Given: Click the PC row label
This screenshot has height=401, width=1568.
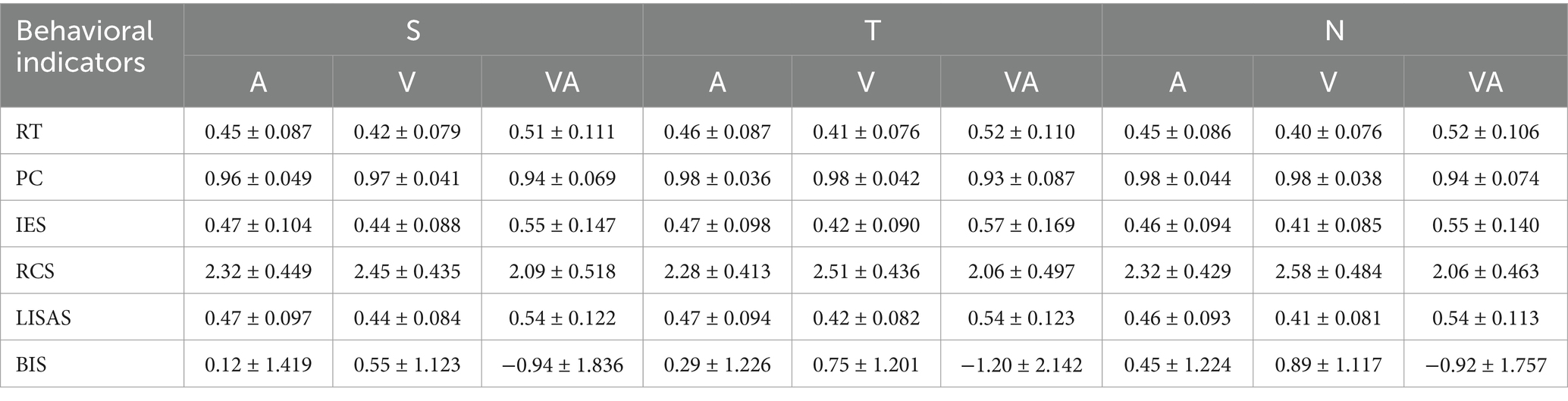Looking at the screenshot, I should click(x=30, y=178).
